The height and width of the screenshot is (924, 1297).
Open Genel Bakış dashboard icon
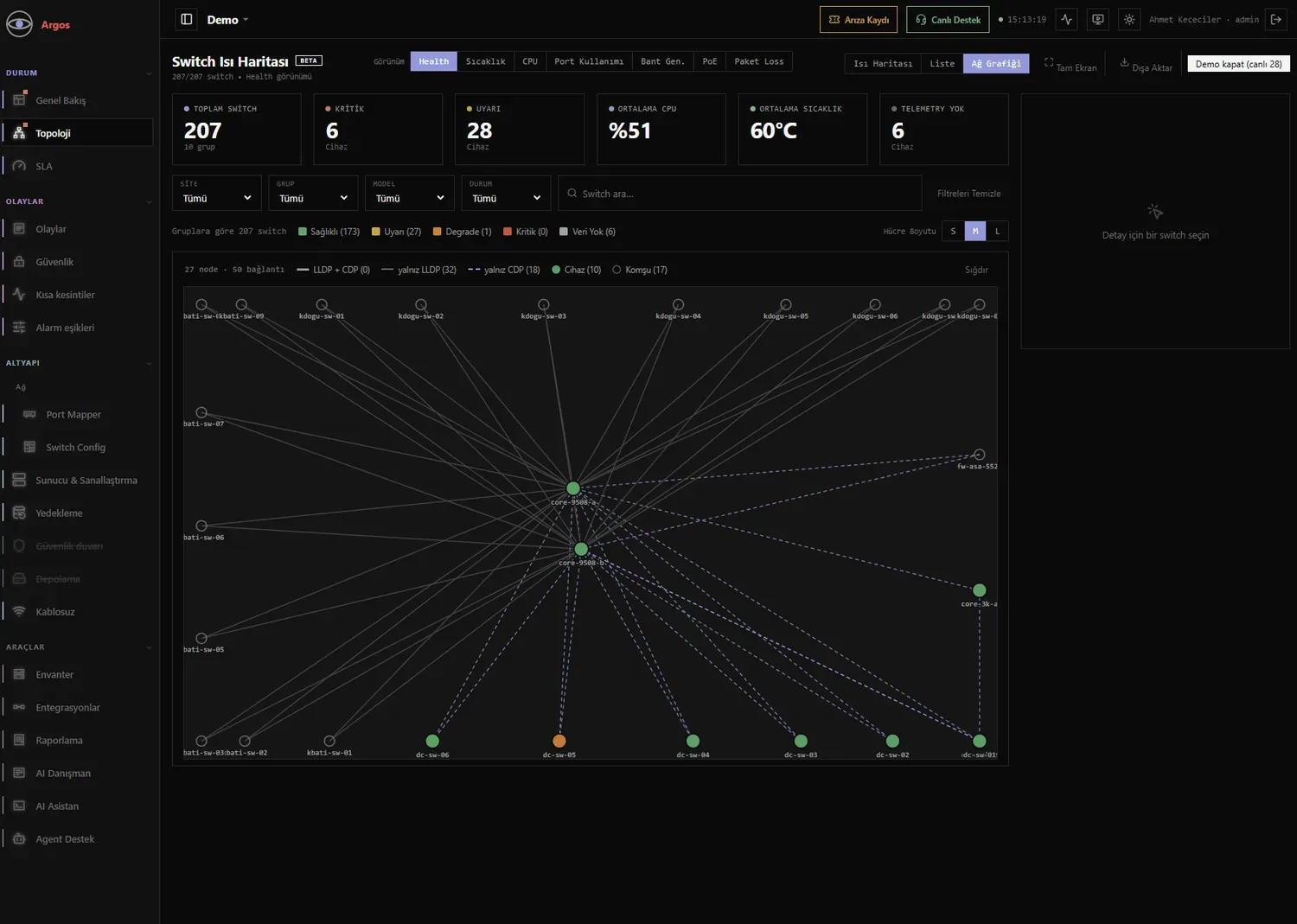[19, 99]
